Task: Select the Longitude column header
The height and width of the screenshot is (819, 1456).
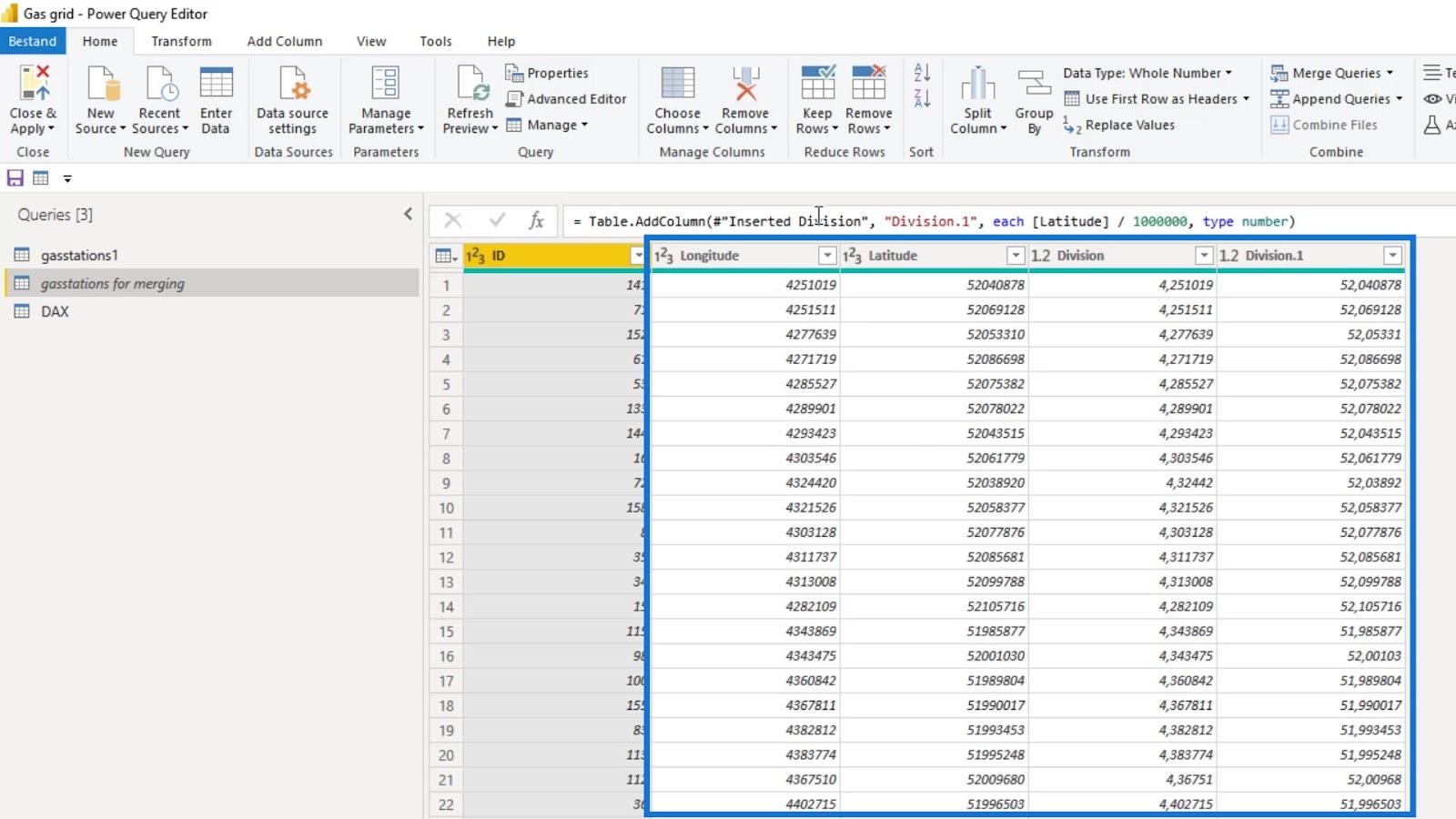Action: click(709, 256)
